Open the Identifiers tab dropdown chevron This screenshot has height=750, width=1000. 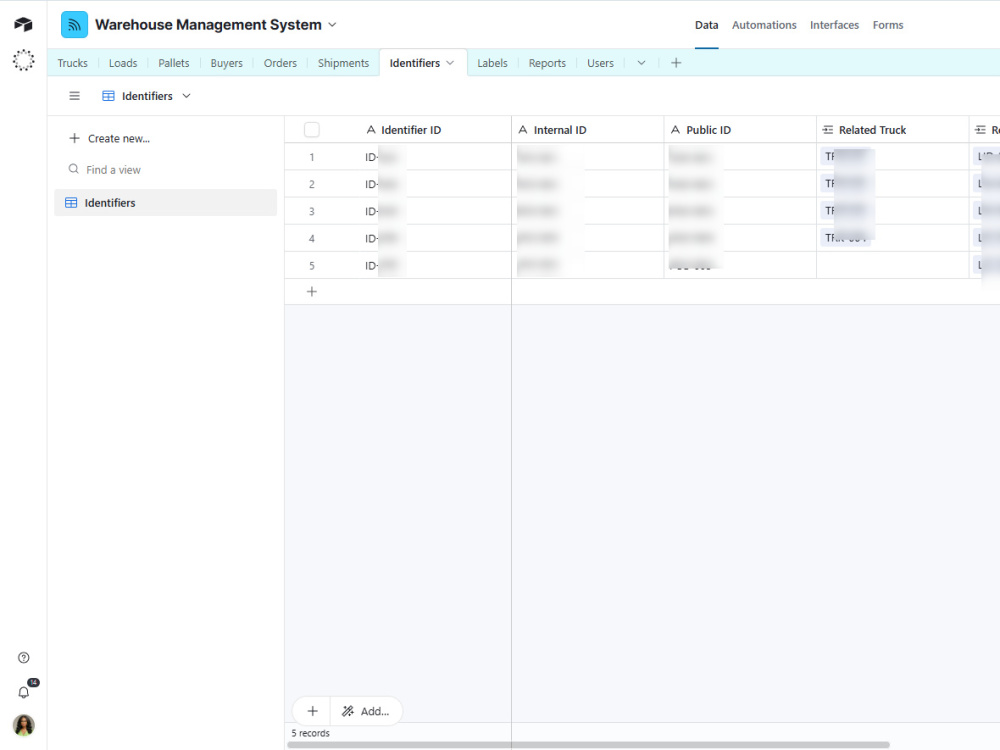pos(450,62)
